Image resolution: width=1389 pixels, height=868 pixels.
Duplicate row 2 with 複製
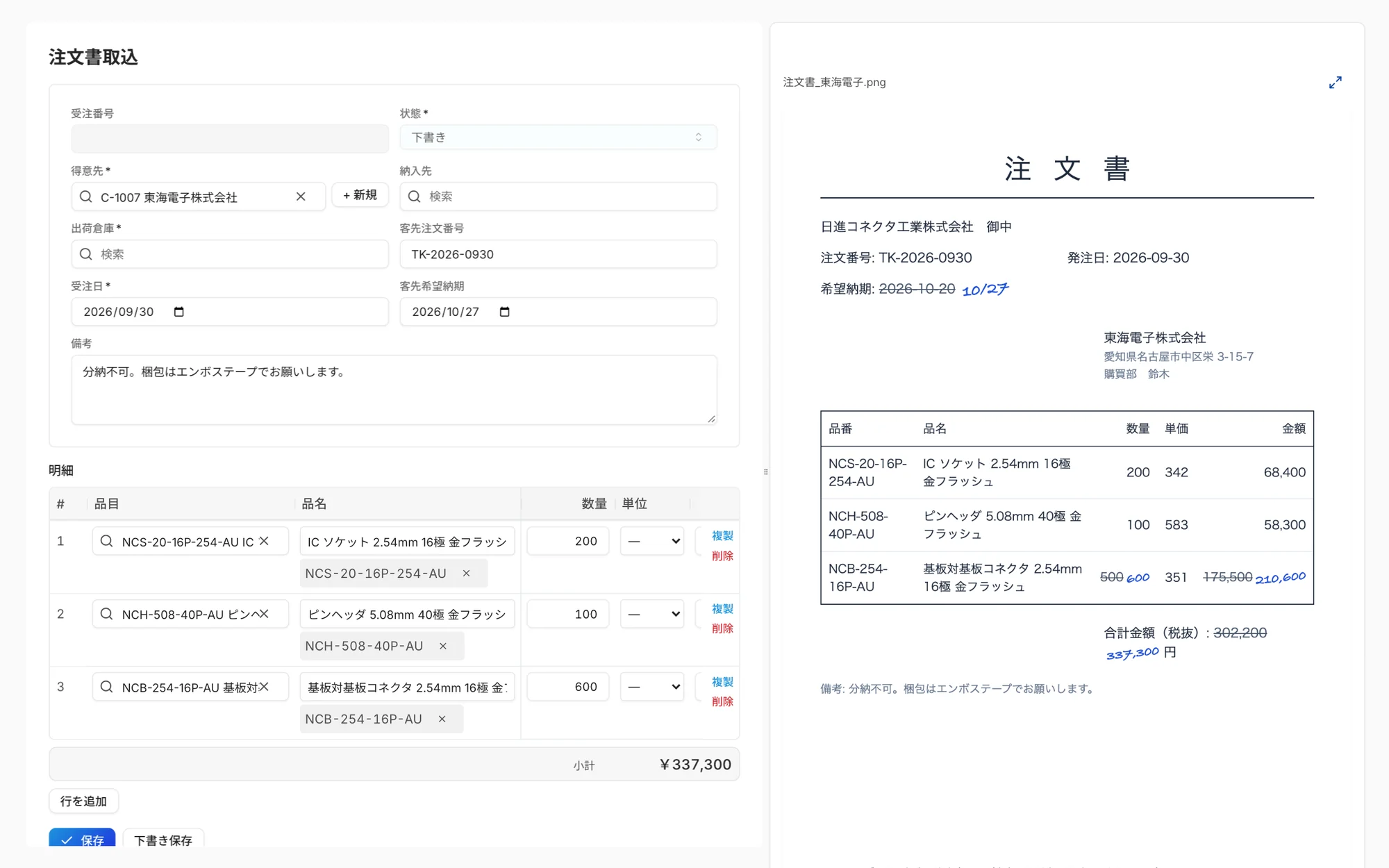point(722,608)
